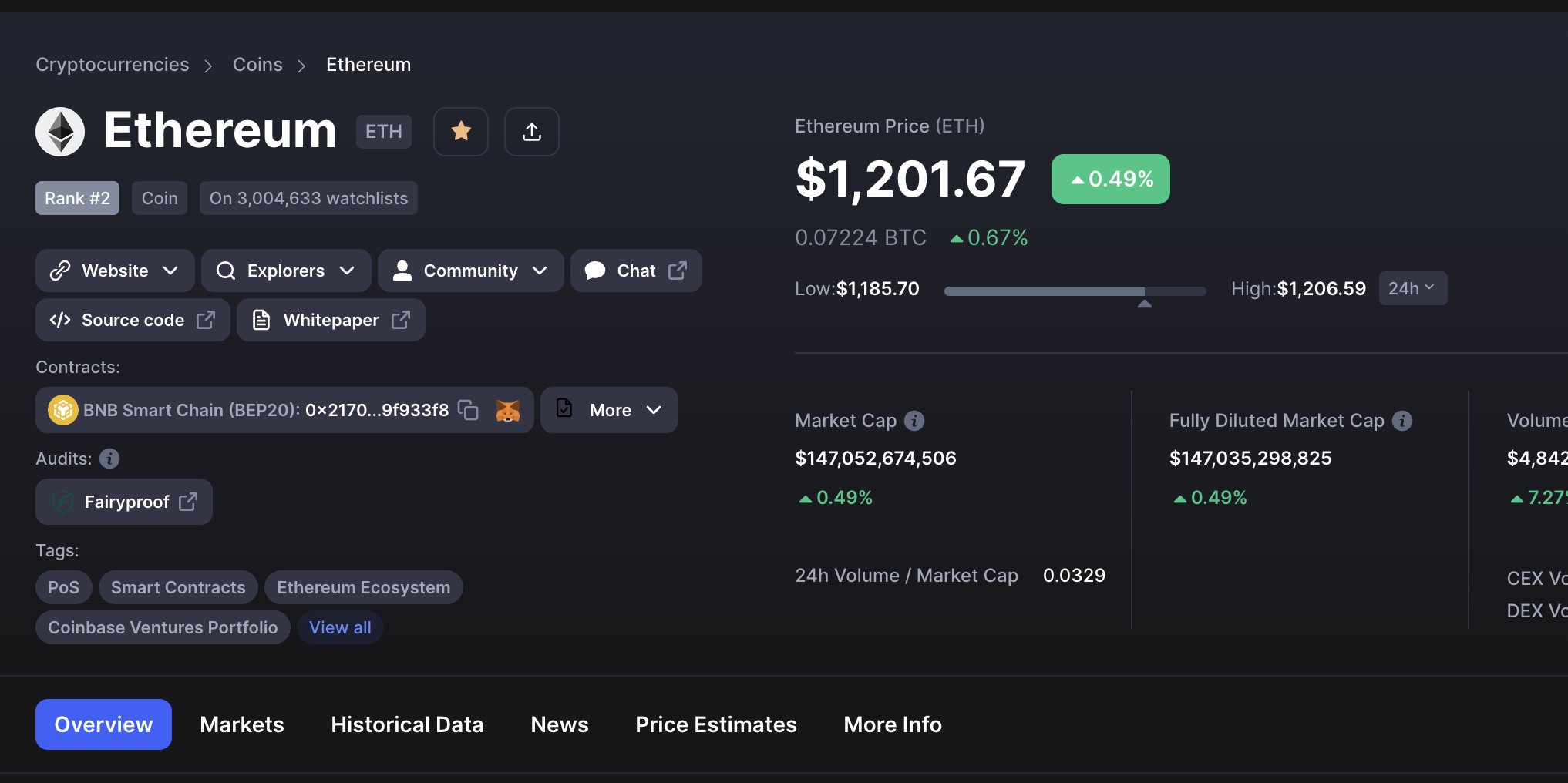Add Ethereum to watchlist with star icon

click(461, 132)
